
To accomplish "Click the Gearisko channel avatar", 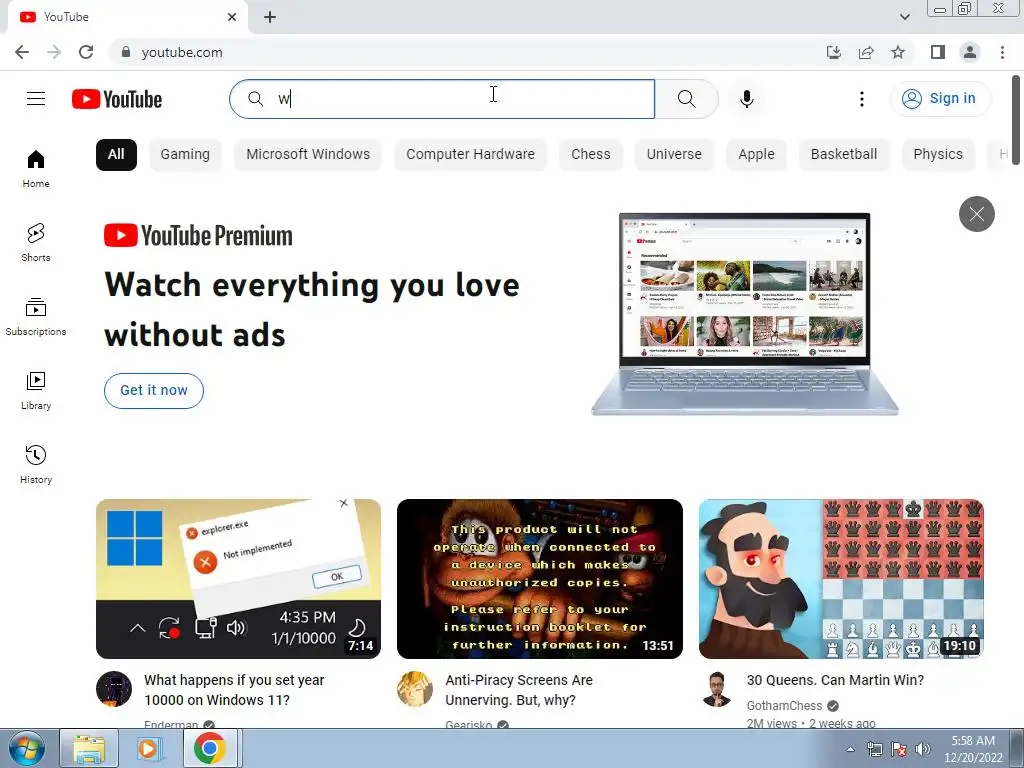I will coord(415,689).
